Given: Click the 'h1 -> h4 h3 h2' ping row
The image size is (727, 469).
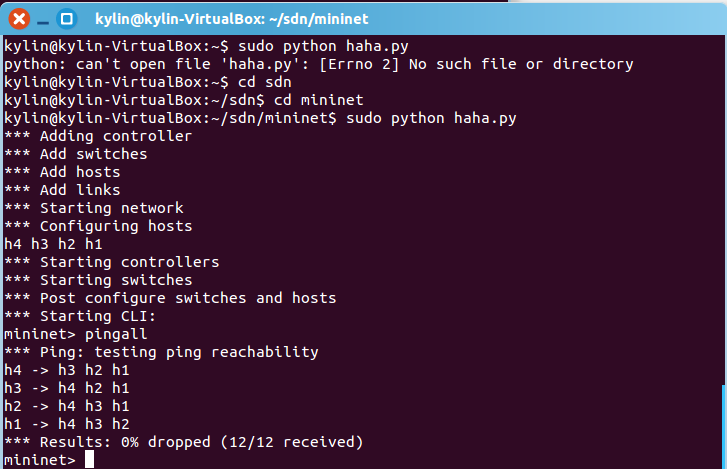Looking at the screenshot, I should [67, 424].
